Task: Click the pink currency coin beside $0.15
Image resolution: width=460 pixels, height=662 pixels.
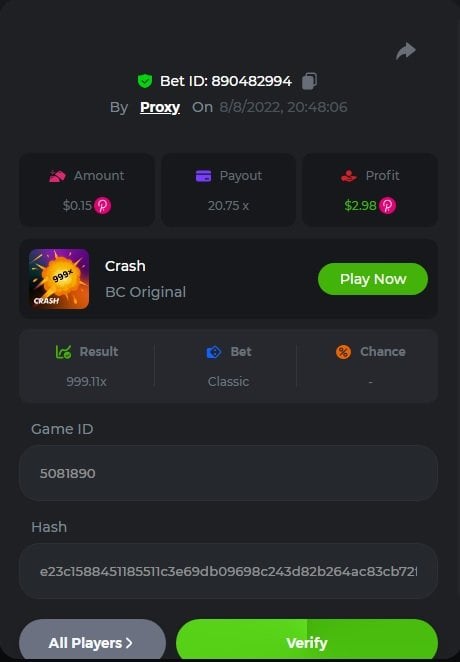Action: click(x=103, y=206)
